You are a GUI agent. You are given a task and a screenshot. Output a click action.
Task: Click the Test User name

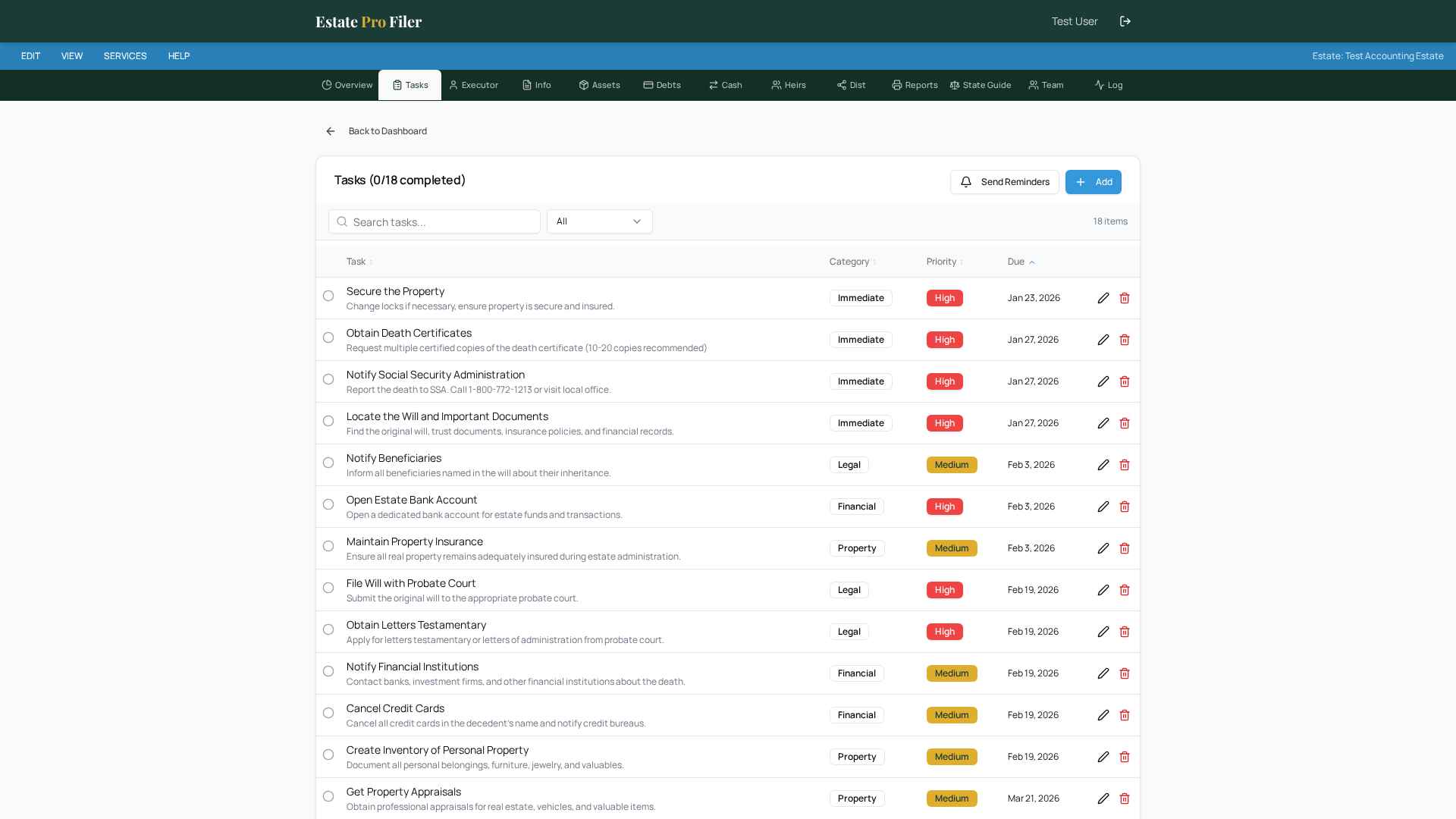1075,21
